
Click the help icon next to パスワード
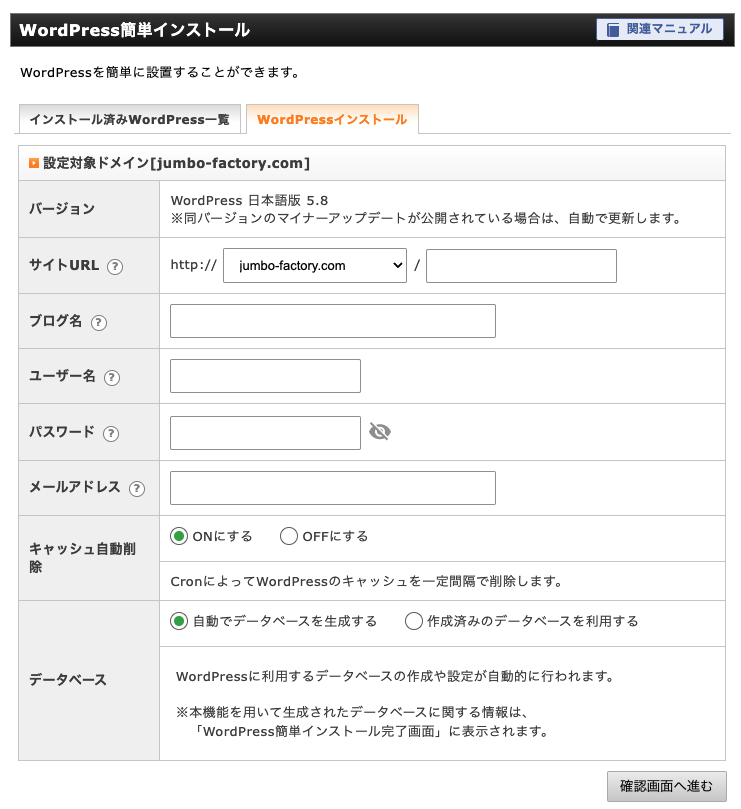click(111, 433)
